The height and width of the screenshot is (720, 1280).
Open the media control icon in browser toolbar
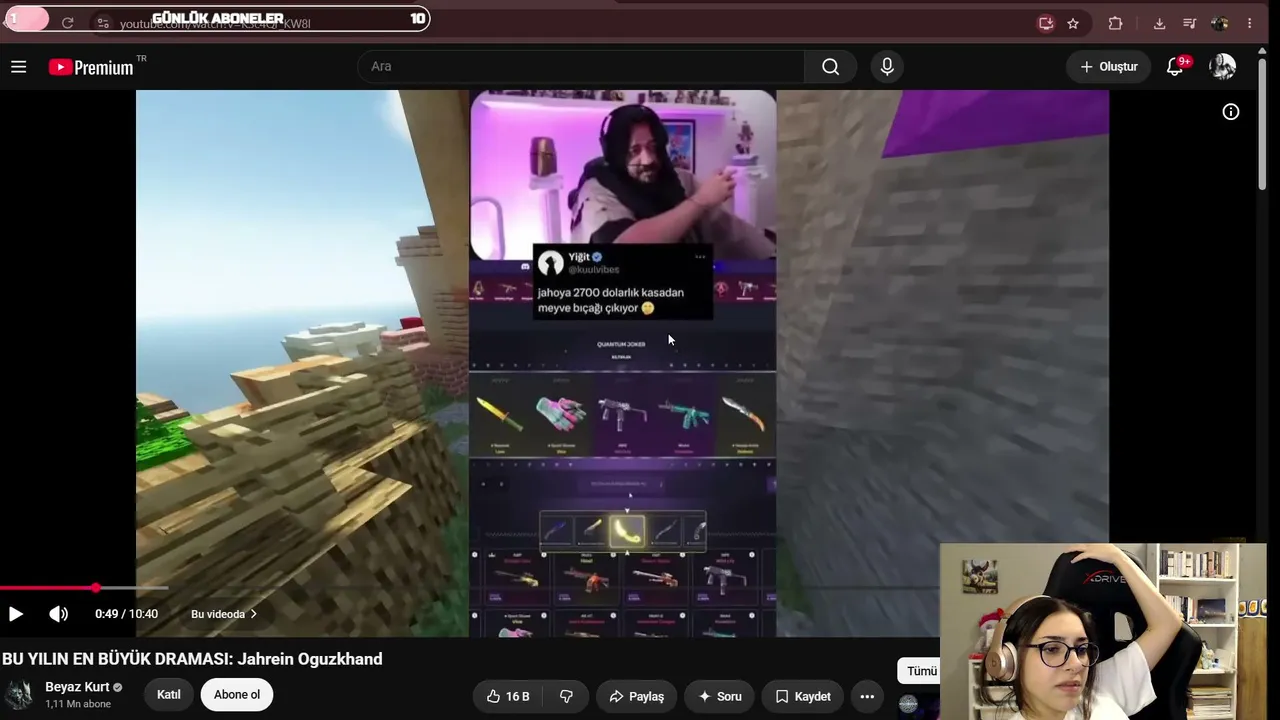click(1189, 23)
